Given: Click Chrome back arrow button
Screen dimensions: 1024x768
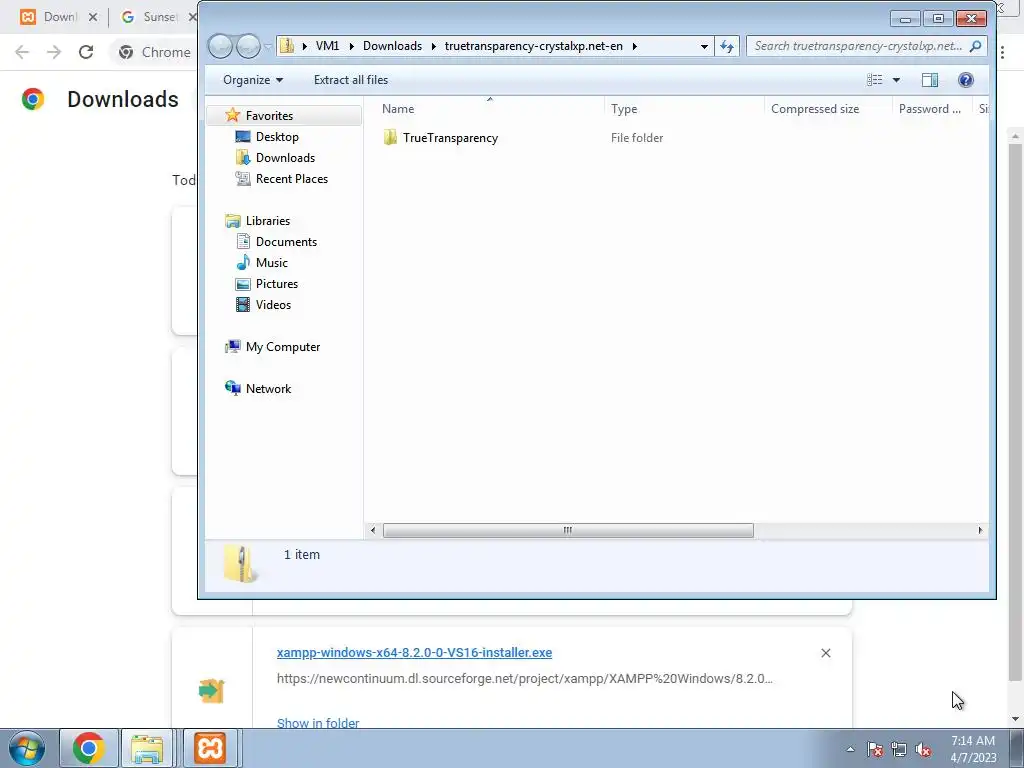Looking at the screenshot, I should point(22,52).
